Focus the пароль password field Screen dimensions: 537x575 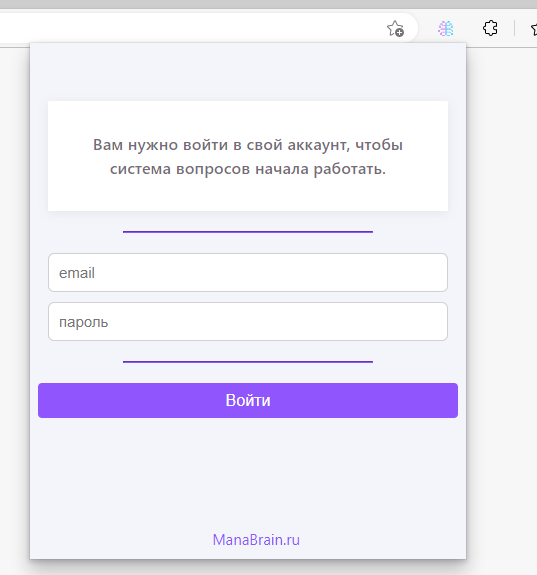tap(248, 322)
